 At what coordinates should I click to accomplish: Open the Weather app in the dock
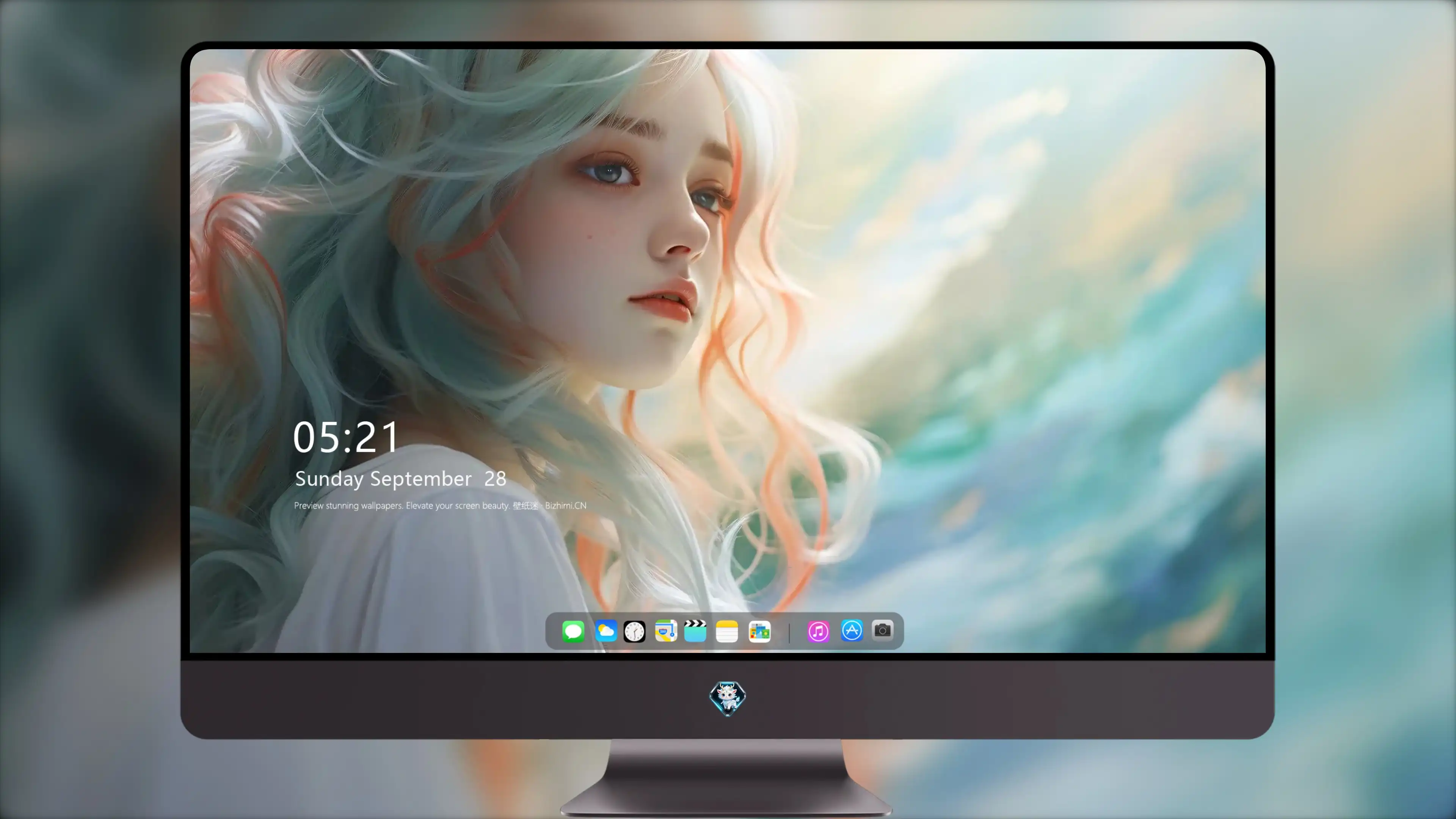606,631
